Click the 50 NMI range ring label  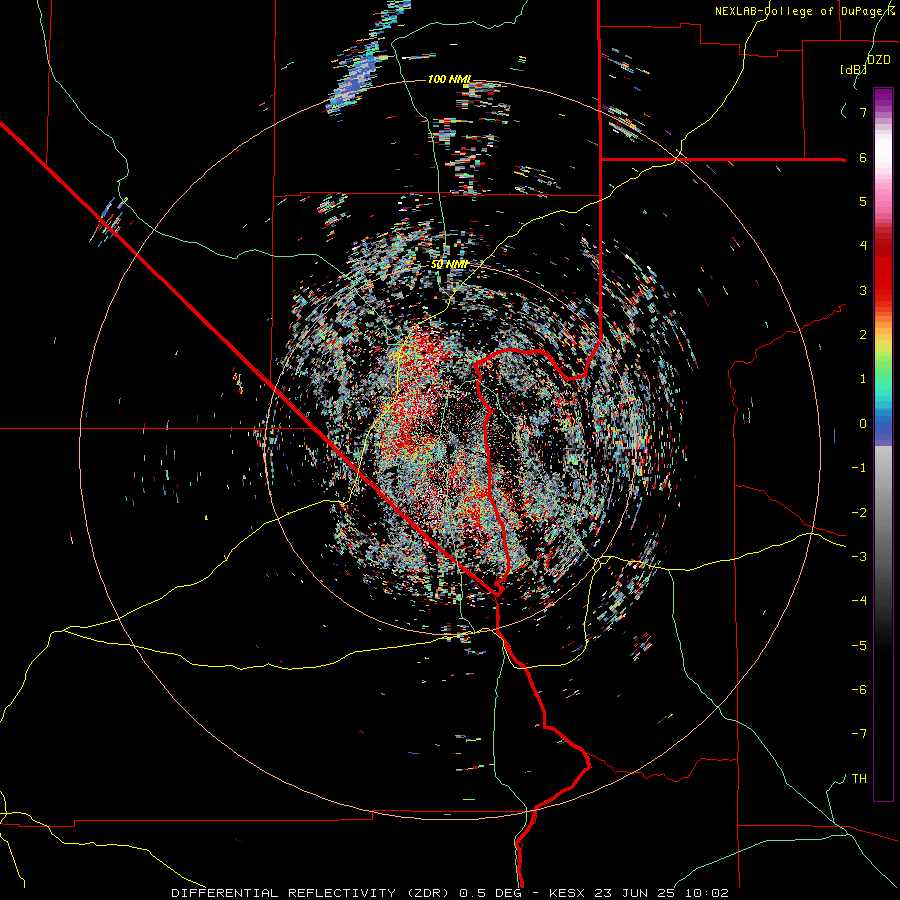tap(449, 265)
